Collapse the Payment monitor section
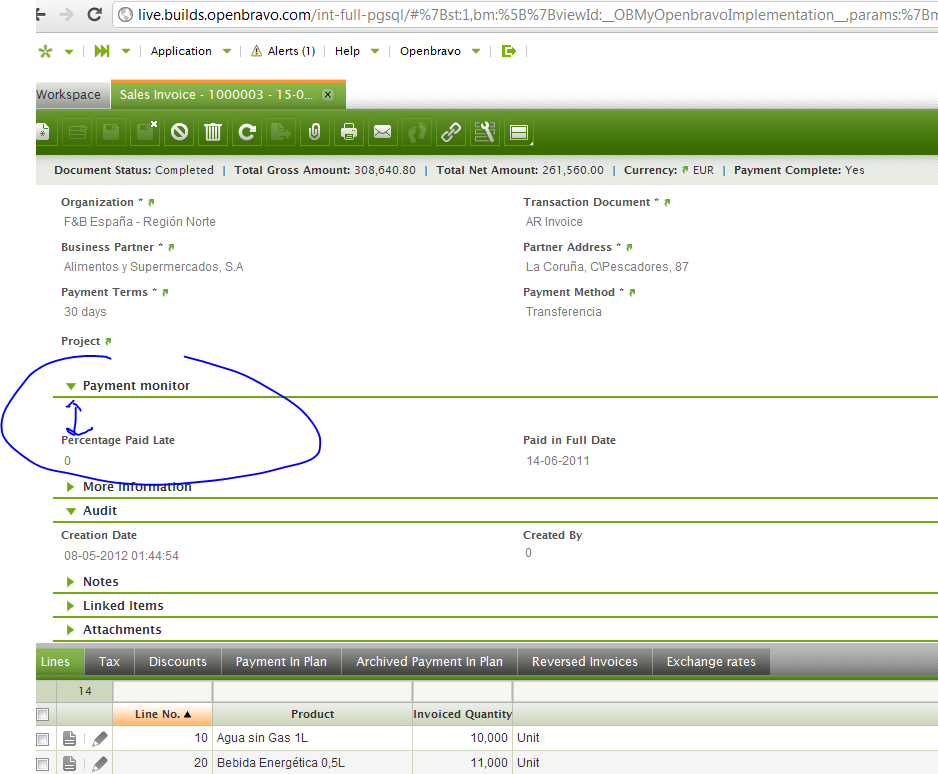Viewport: 938px width, 774px height. 71,386
